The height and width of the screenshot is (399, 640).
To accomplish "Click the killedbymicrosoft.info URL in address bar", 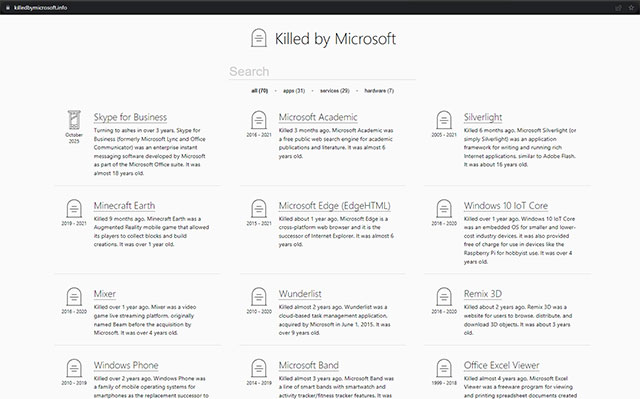I will click(40, 7).
